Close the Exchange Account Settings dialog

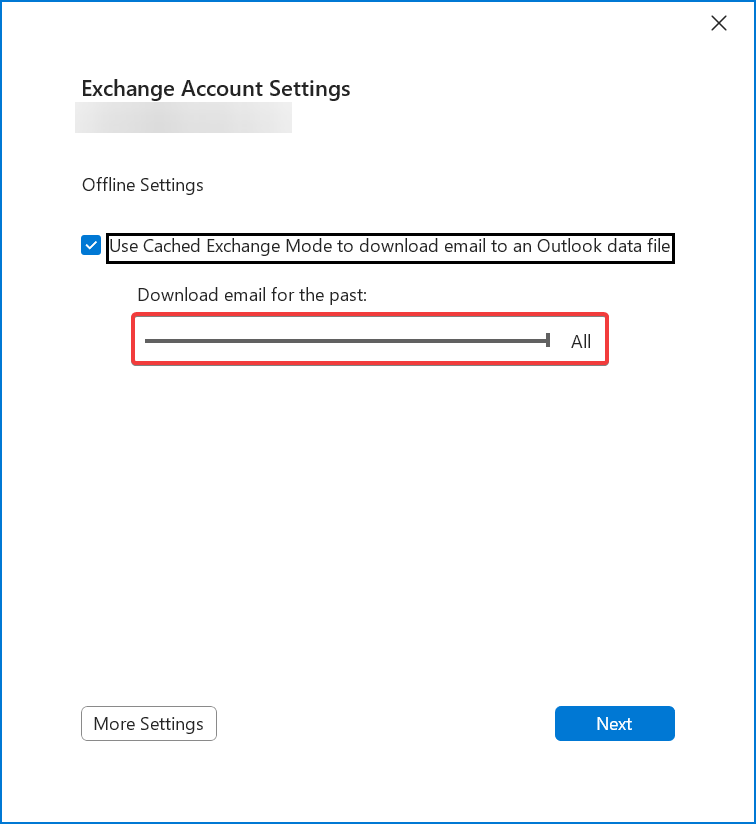coord(718,23)
